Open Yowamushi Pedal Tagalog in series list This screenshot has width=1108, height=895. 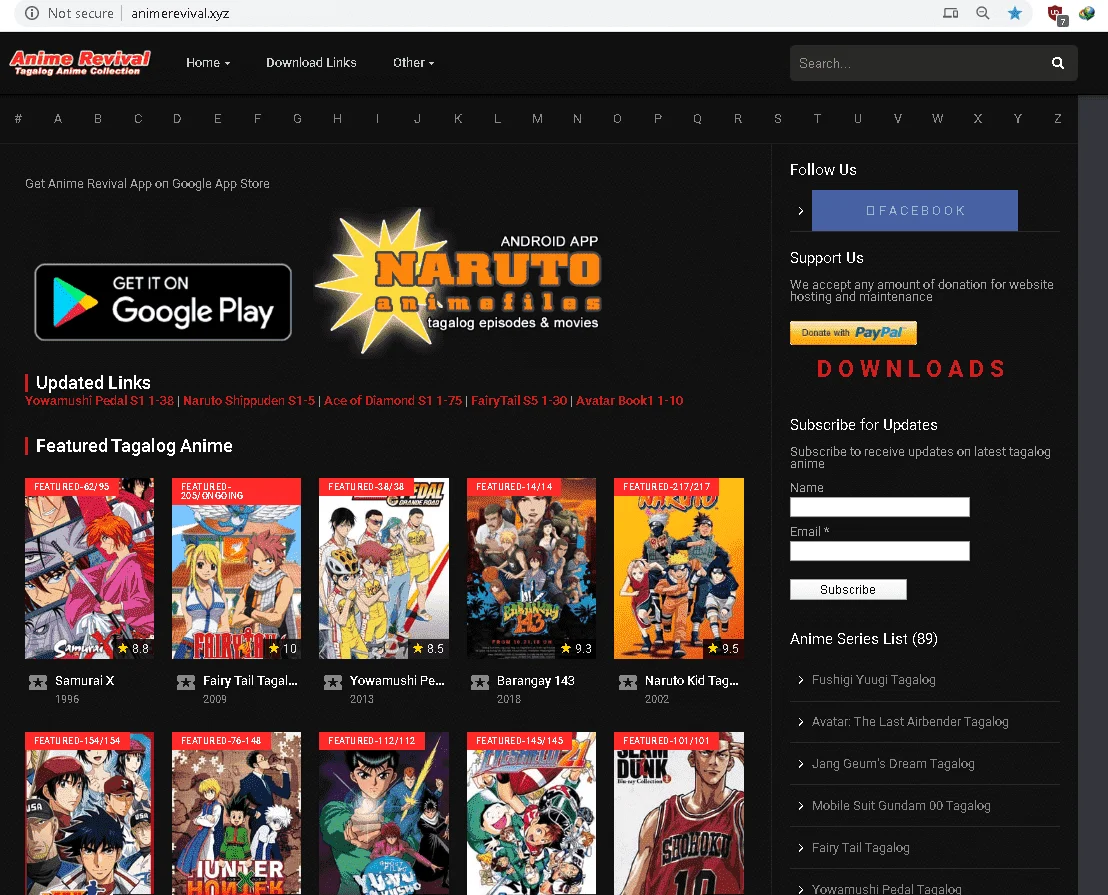coord(887,889)
